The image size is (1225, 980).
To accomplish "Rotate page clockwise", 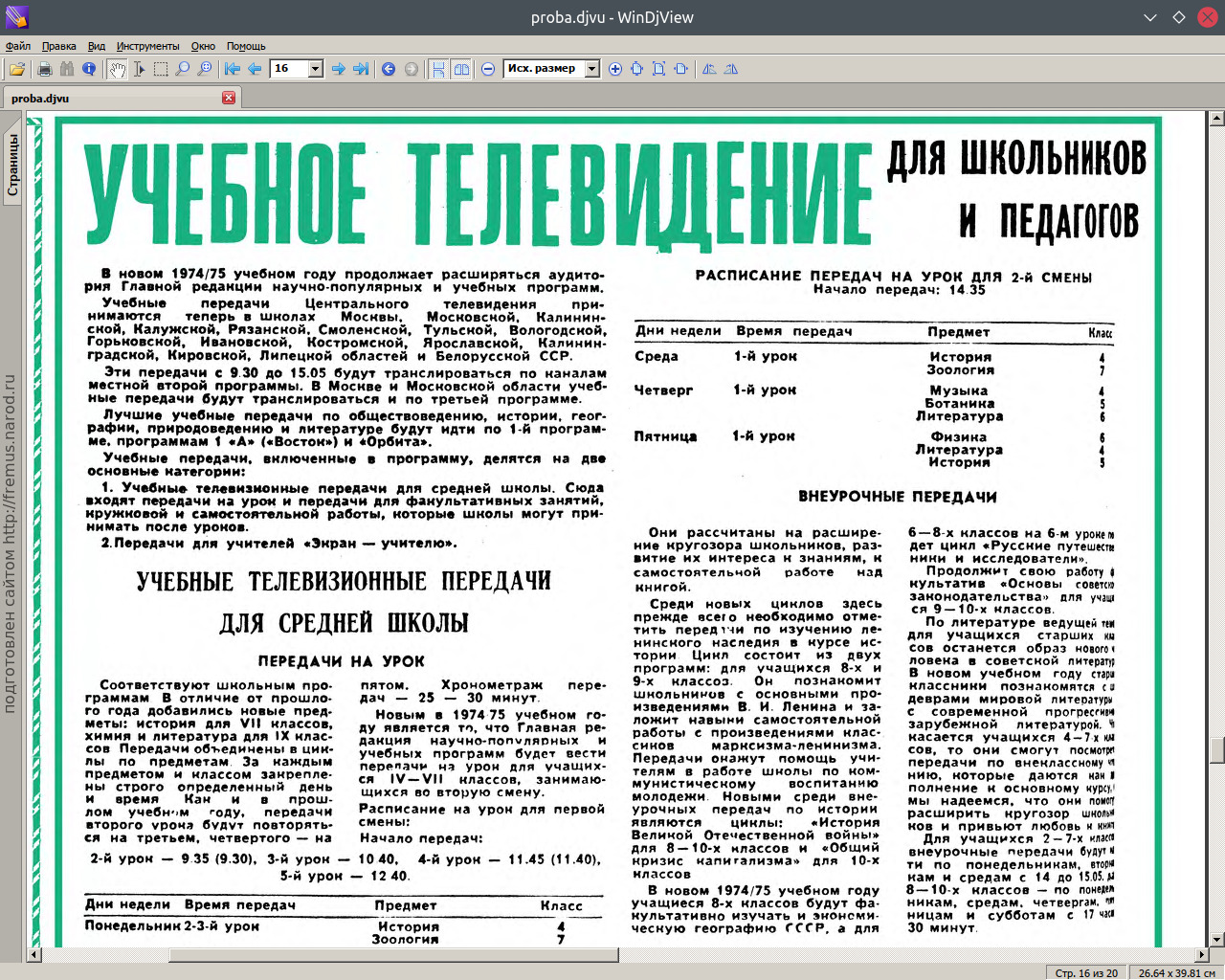I will coord(731,69).
